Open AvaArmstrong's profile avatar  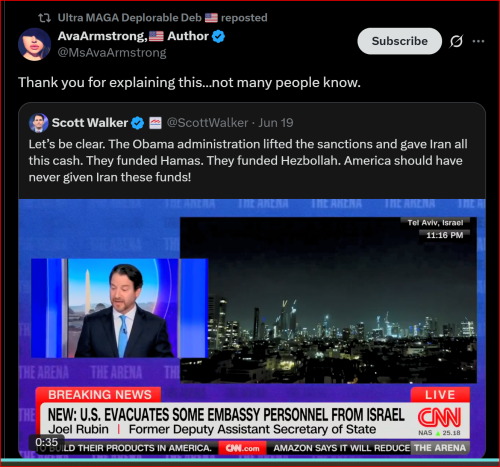coord(34,44)
